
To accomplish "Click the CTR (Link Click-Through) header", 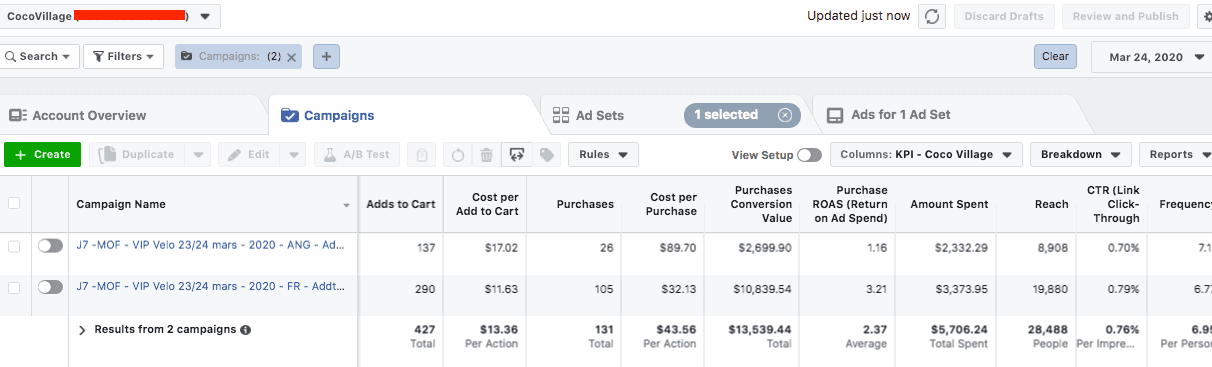I will pos(1113,204).
